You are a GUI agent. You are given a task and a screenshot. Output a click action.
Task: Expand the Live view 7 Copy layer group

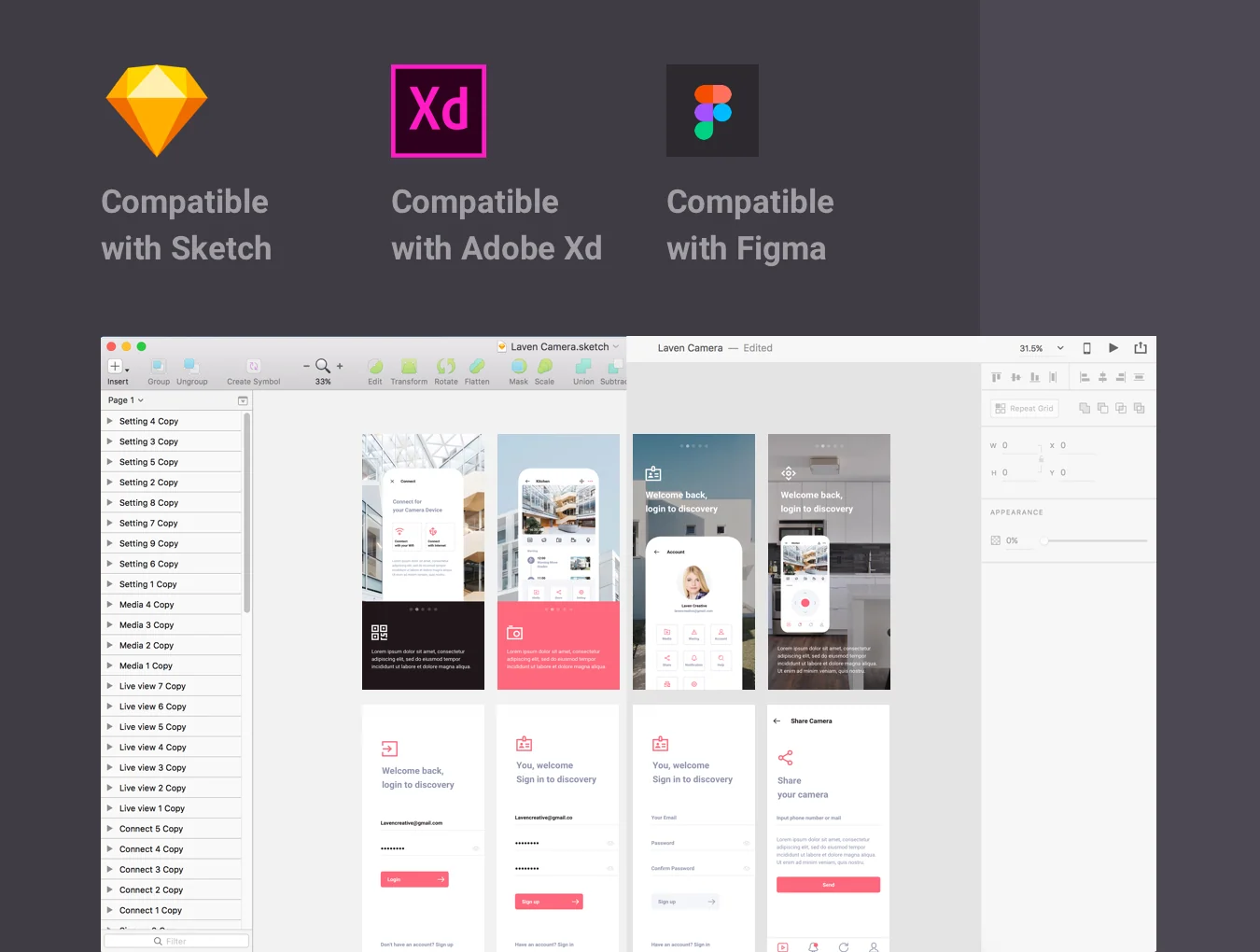click(110, 686)
